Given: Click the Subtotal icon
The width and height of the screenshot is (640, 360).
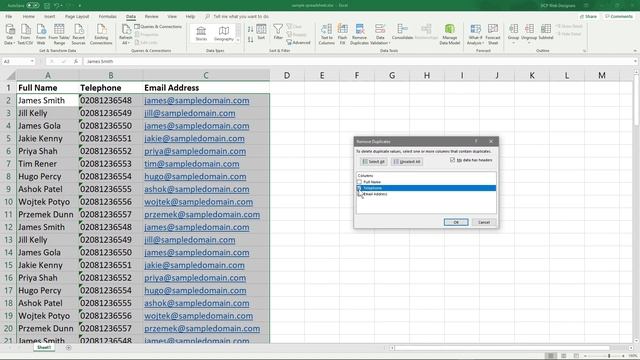Looking at the screenshot, I should coord(546,32).
